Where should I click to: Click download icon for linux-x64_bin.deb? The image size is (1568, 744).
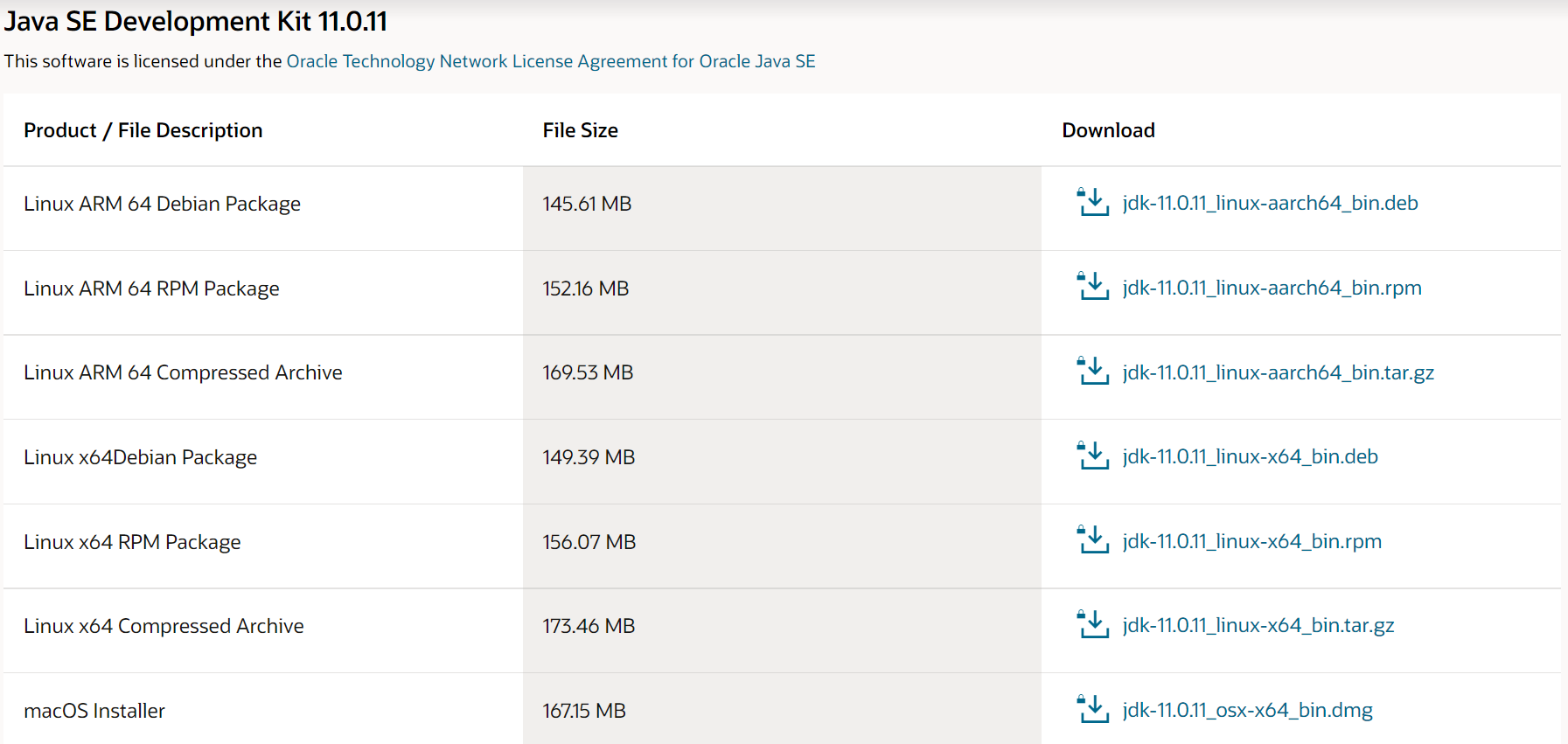click(x=1092, y=455)
